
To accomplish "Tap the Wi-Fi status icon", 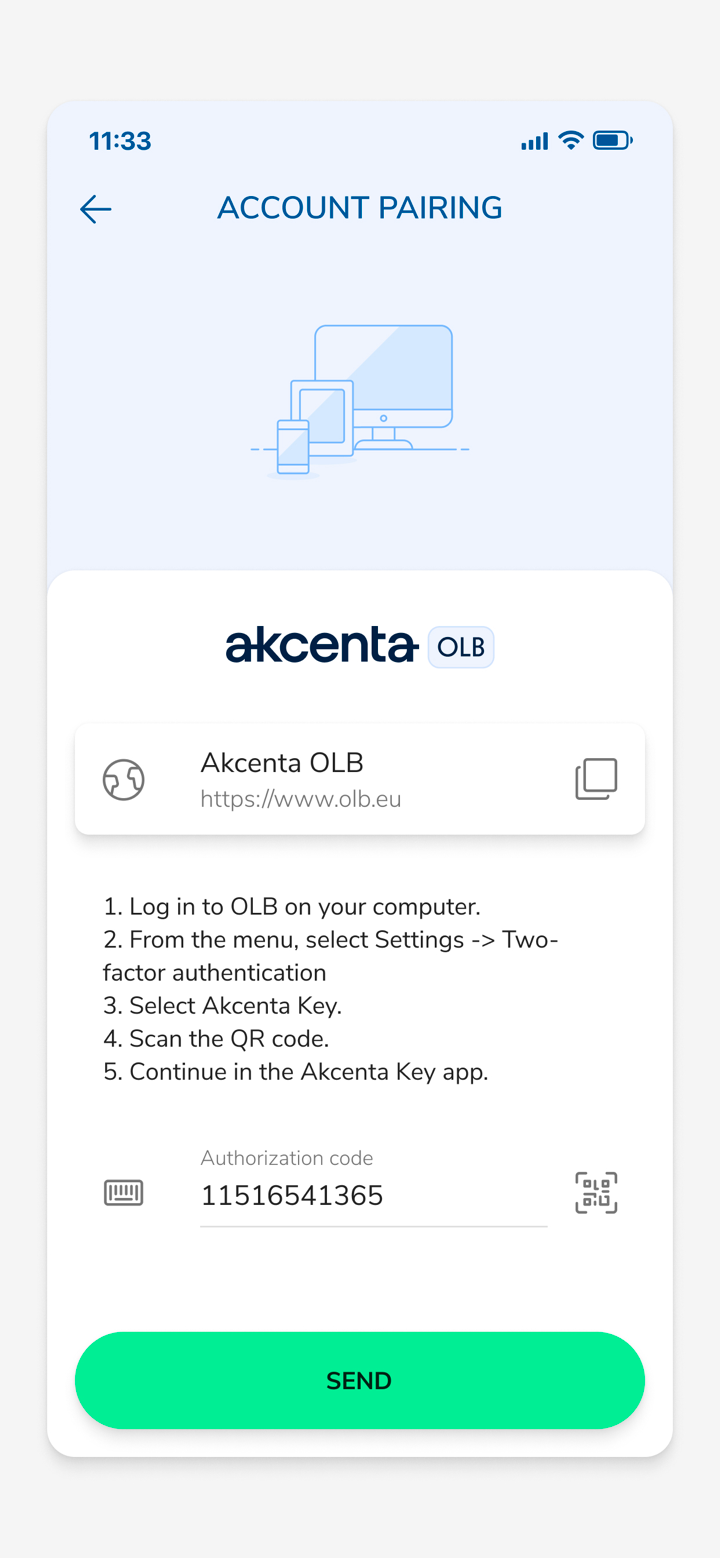I will click(x=571, y=141).
